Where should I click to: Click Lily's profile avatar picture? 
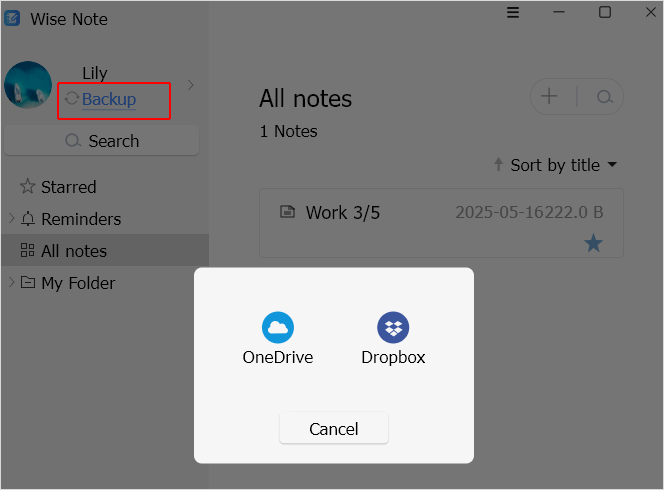[x=28, y=85]
